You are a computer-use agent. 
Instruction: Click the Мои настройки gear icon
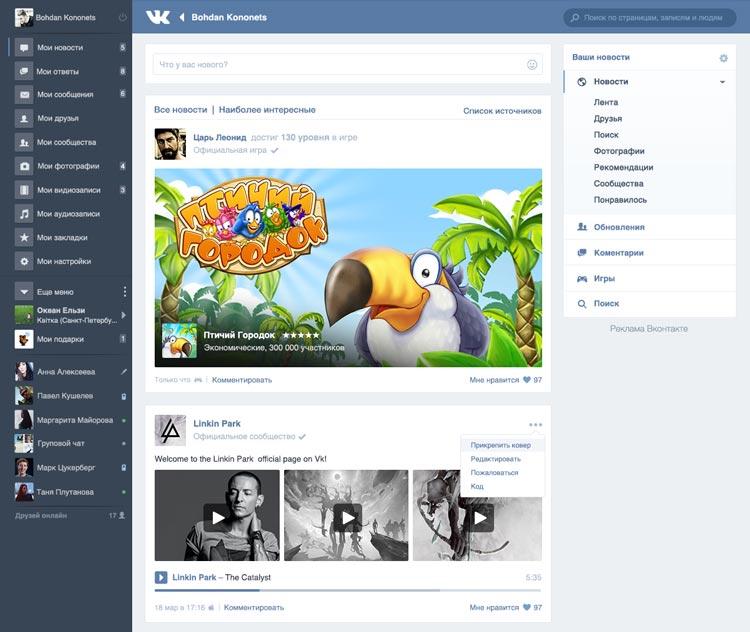coord(24,261)
